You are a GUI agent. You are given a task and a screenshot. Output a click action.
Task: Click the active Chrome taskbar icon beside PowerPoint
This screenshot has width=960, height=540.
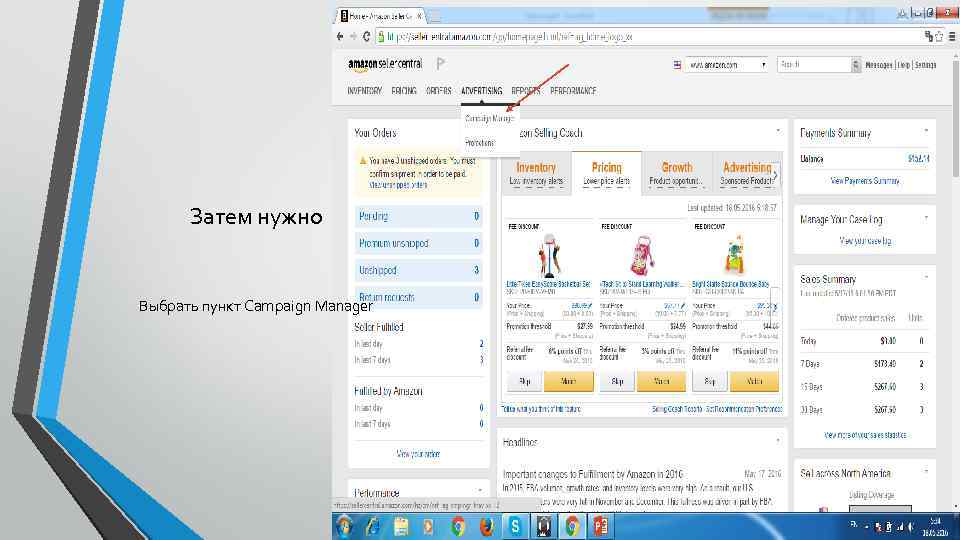click(x=572, y=527)
